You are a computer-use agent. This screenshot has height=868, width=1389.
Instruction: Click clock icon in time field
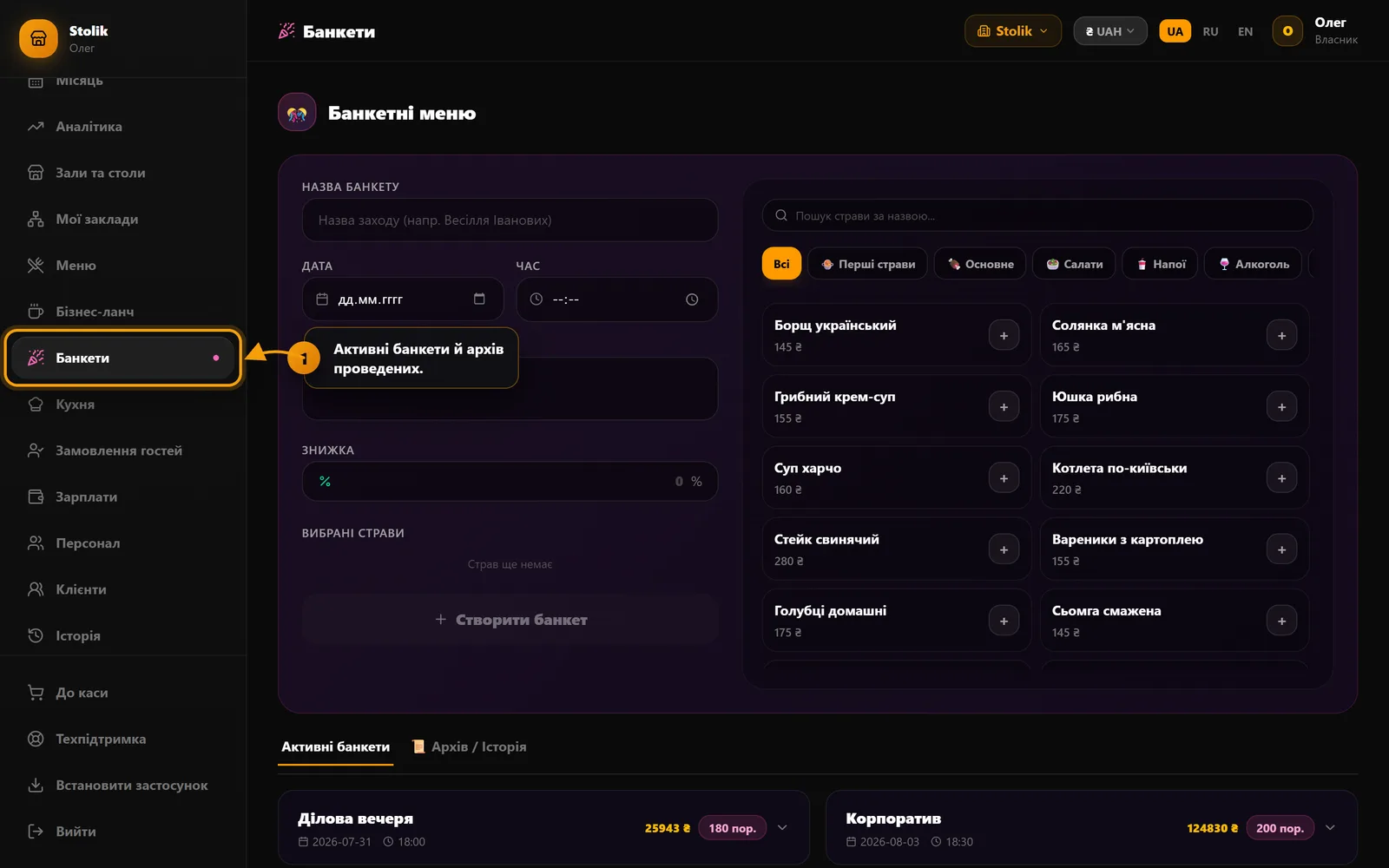click(x=692, y=299)
